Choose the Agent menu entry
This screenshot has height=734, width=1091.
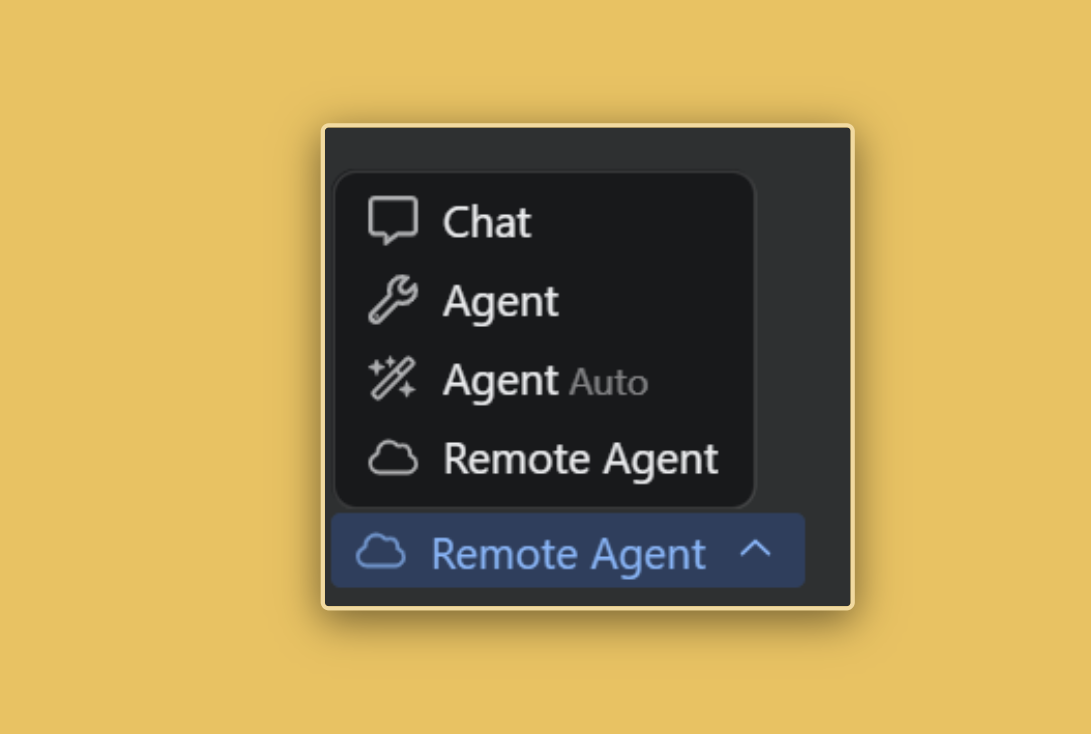click(x=544, y=301)
